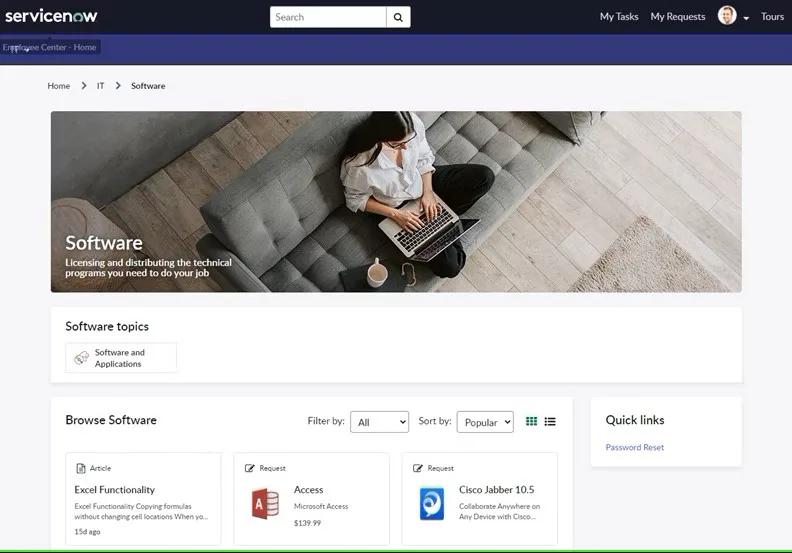
Task: Expand the user profile menu caret
Action: (746, 18)
